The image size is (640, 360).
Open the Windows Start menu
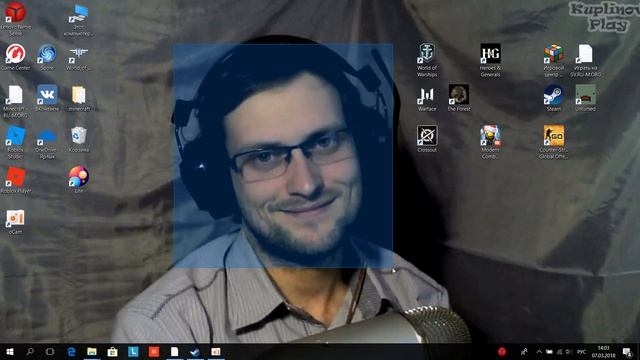(10, 351)
